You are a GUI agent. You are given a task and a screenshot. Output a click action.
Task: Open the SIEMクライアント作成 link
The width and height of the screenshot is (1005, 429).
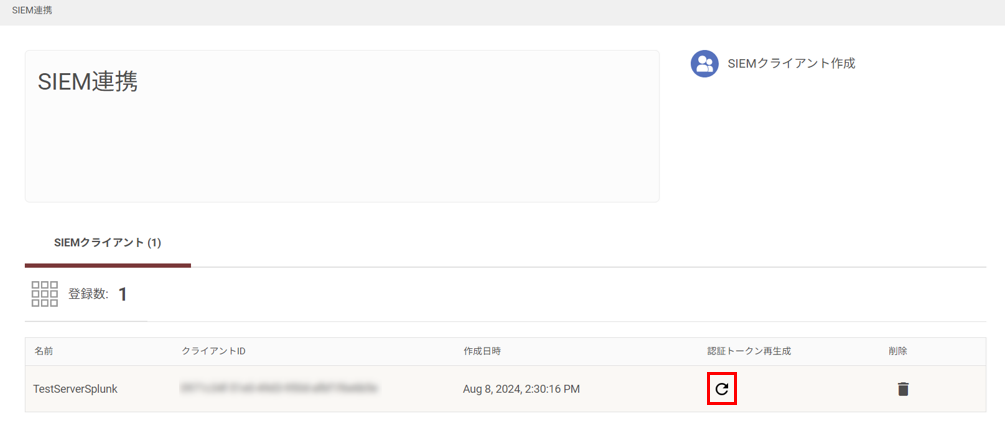point(792,63)
